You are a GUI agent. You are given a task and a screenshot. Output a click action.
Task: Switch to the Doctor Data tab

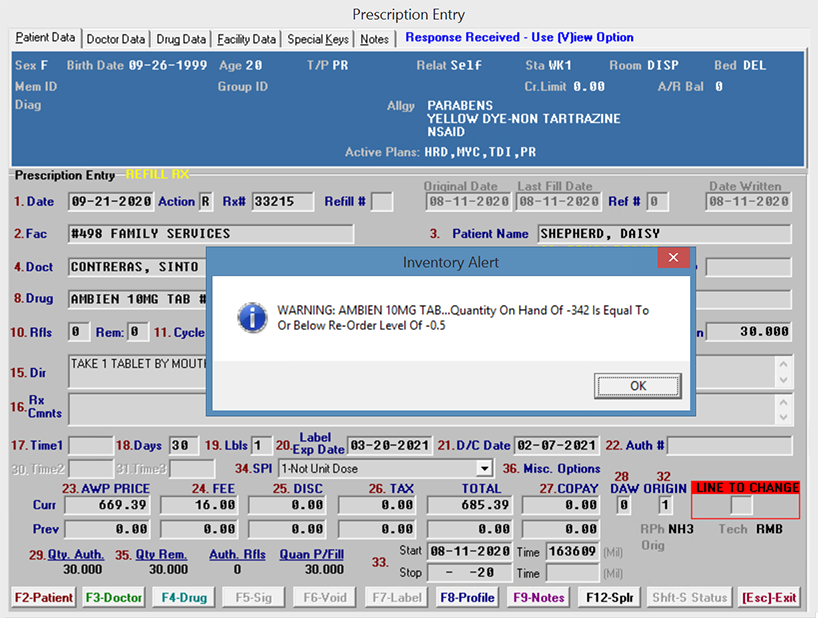(x=116, y=39)
